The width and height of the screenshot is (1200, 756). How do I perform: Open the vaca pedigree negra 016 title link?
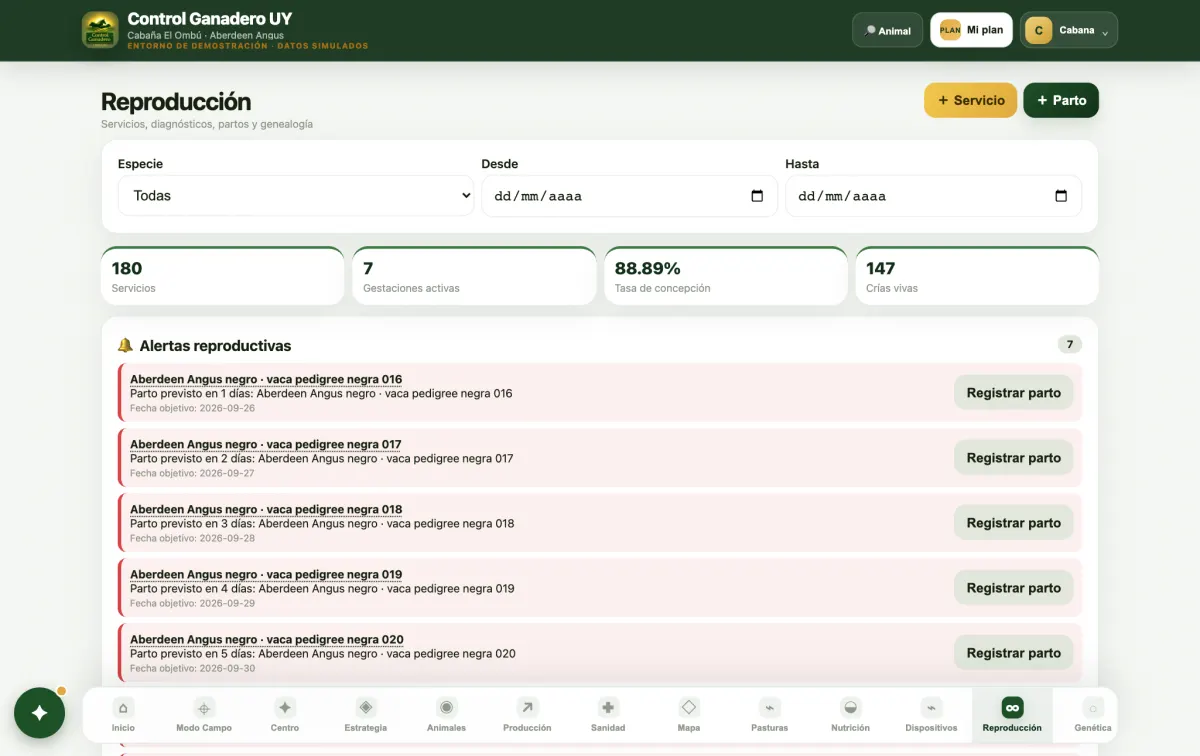click(x=266, y=379)
